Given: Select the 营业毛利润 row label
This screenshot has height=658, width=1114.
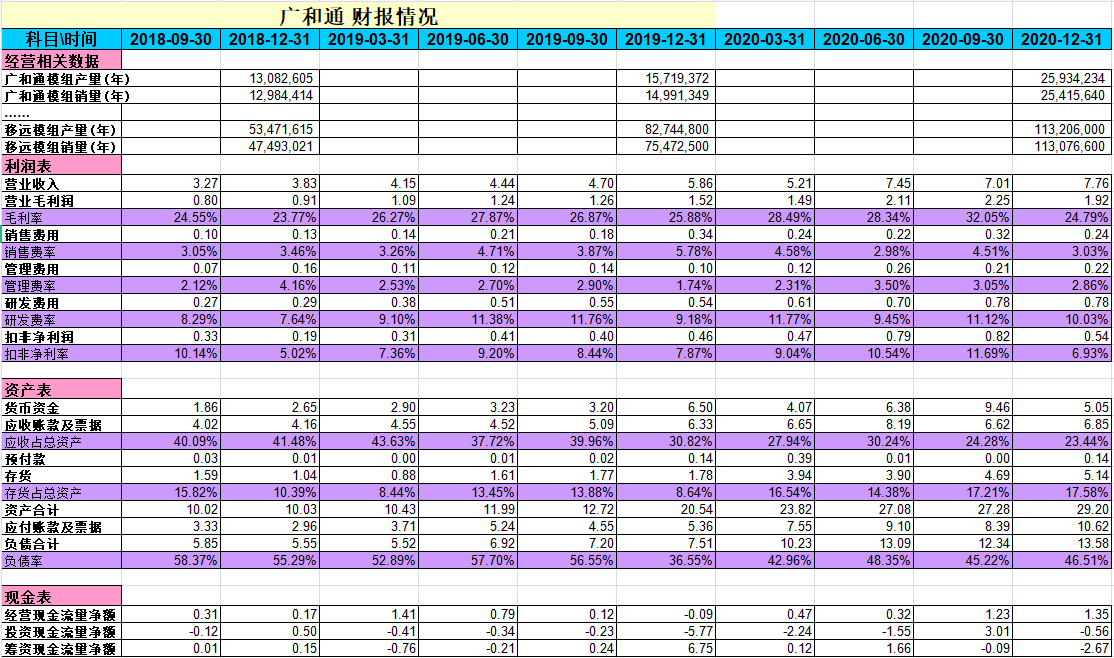Looking at the screenshot, I should coord(62,200).
